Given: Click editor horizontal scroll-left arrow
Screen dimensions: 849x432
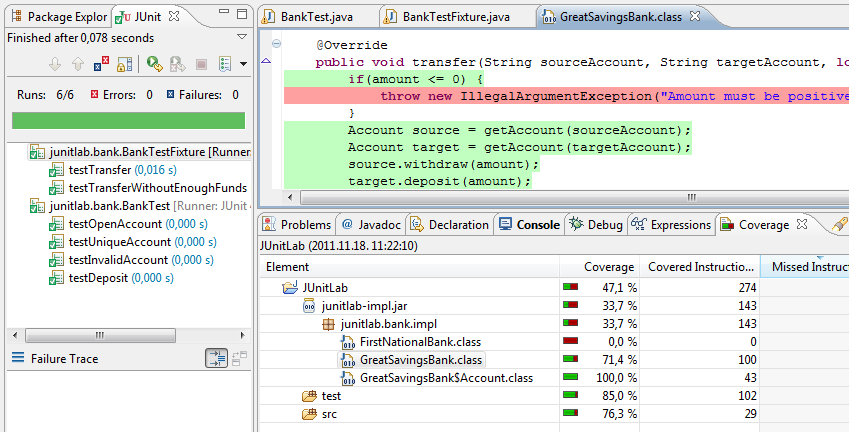Looking at the screenshot, I should coord(291,197).
